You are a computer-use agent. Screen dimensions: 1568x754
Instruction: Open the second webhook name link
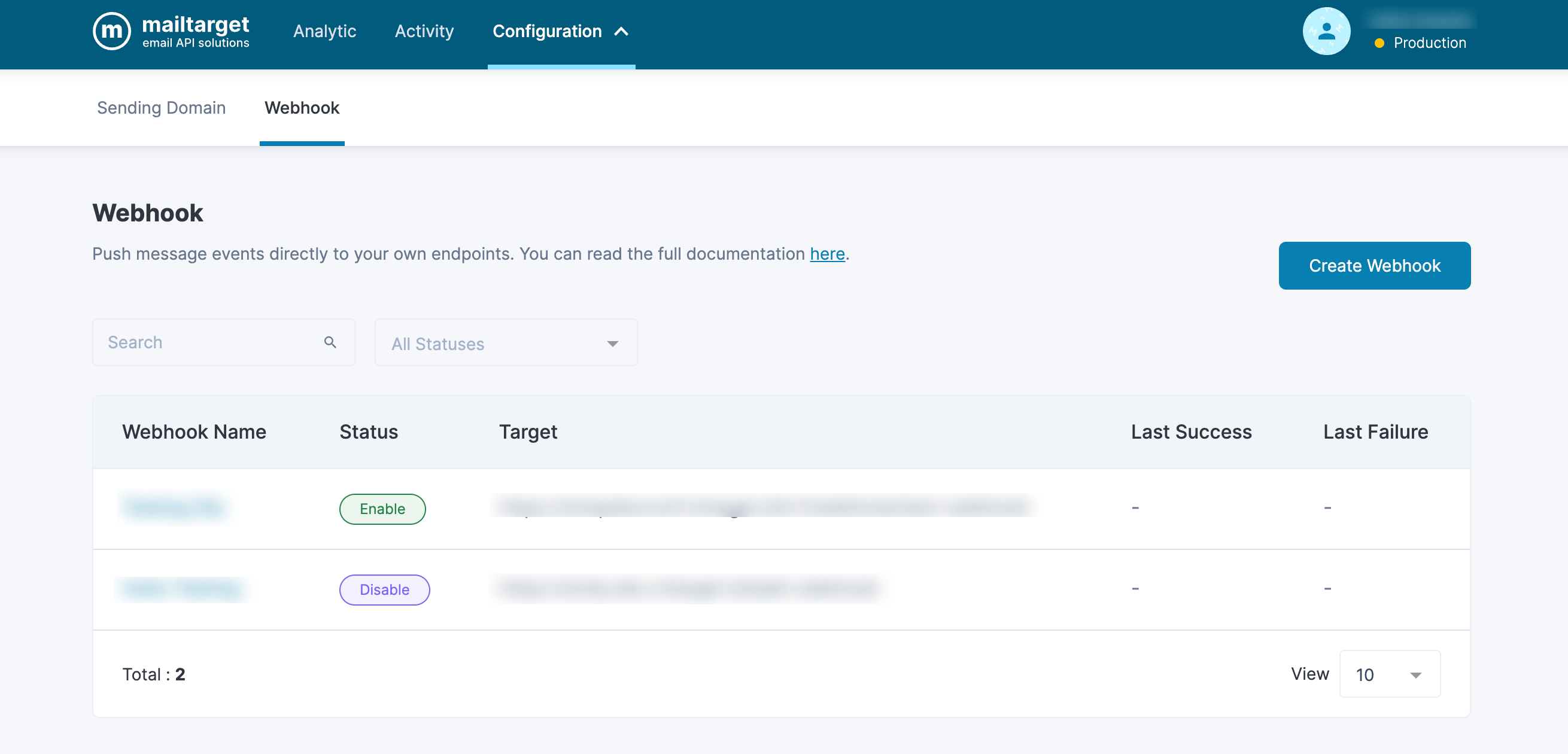[x=181, y=588]
